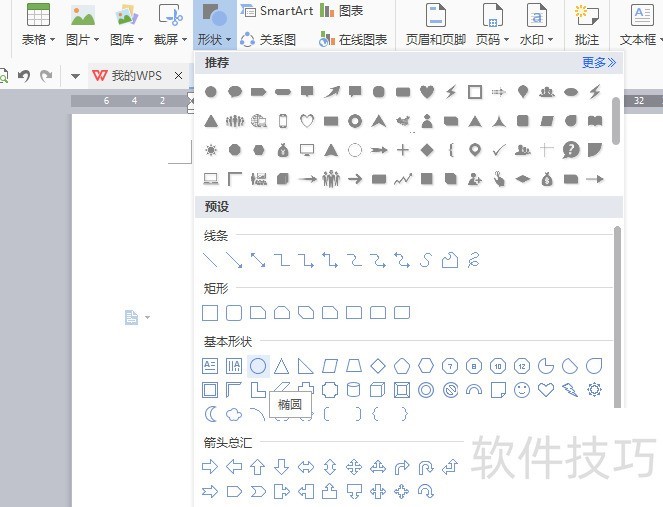
Task: Pick the cube basic shape
Action: (378, 390)
